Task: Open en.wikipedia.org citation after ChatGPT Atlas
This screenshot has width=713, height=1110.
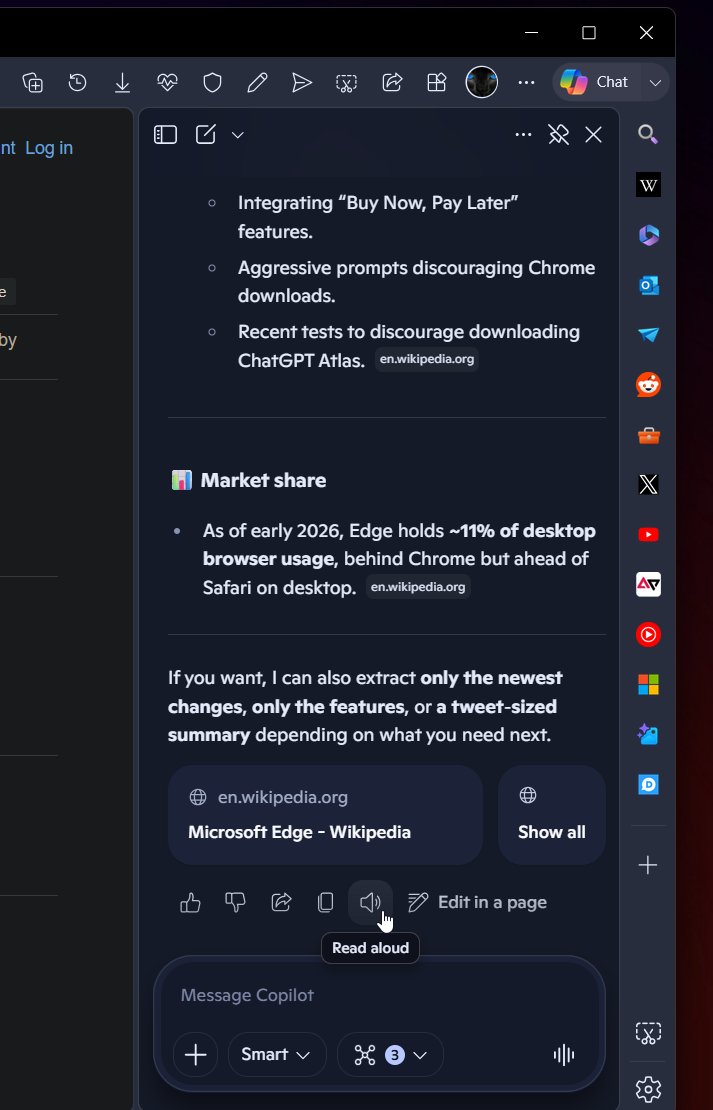Action: pos(427,359)
